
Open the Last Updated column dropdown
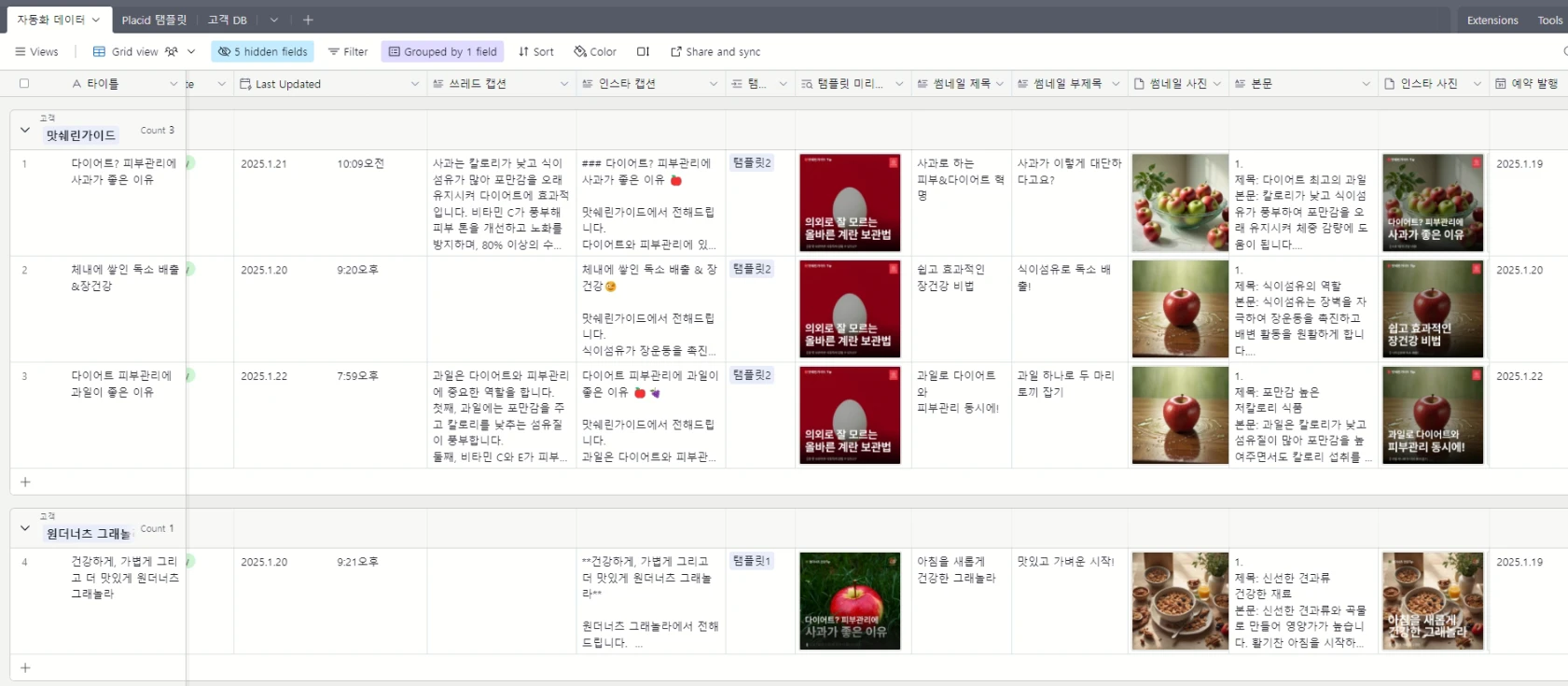tap(414, 84)
